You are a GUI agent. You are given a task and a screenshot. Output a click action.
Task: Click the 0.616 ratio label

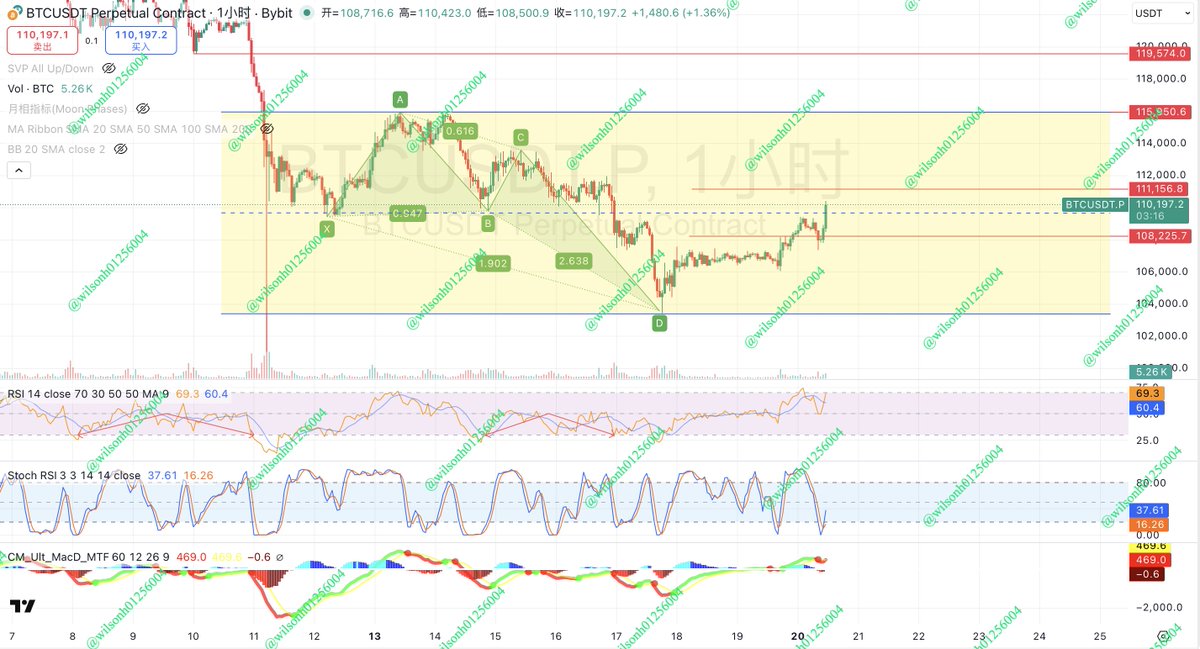(x=460, y=131)
